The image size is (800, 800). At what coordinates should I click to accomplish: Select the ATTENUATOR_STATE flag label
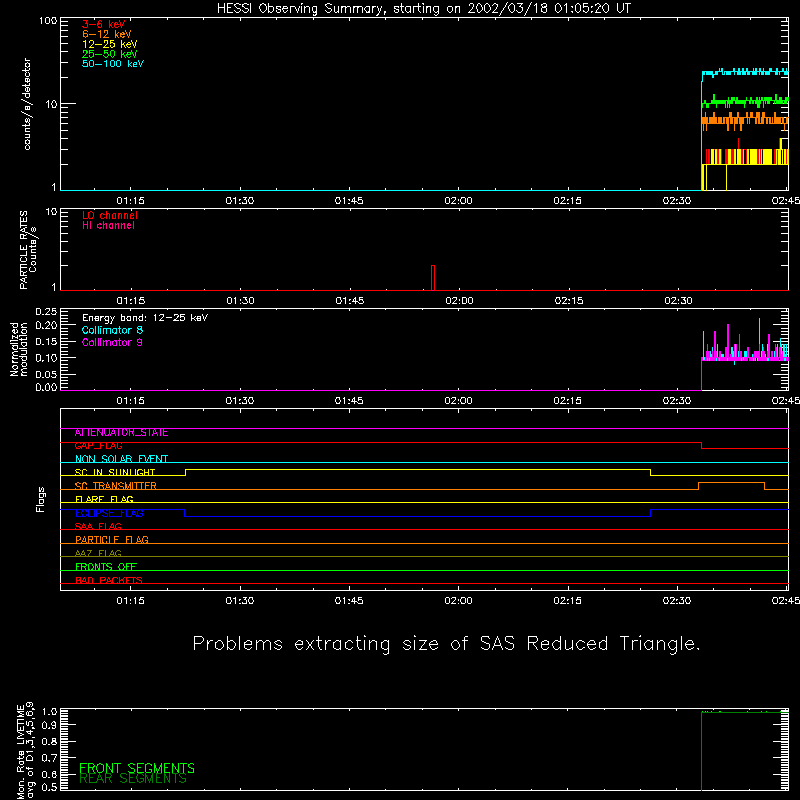(x=121, y=433)
